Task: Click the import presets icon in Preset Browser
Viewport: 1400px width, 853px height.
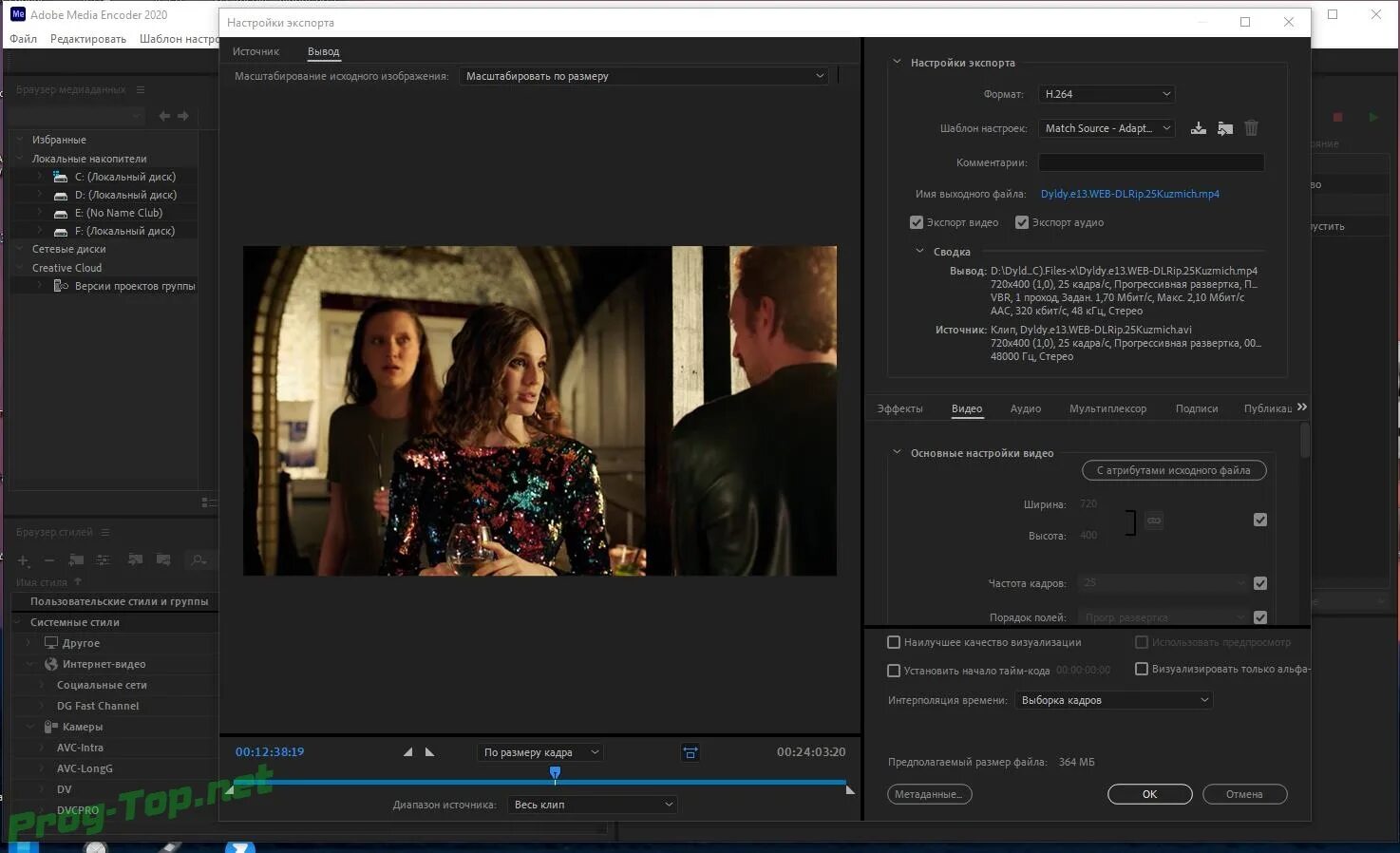Action: click(x=136, y=560)
